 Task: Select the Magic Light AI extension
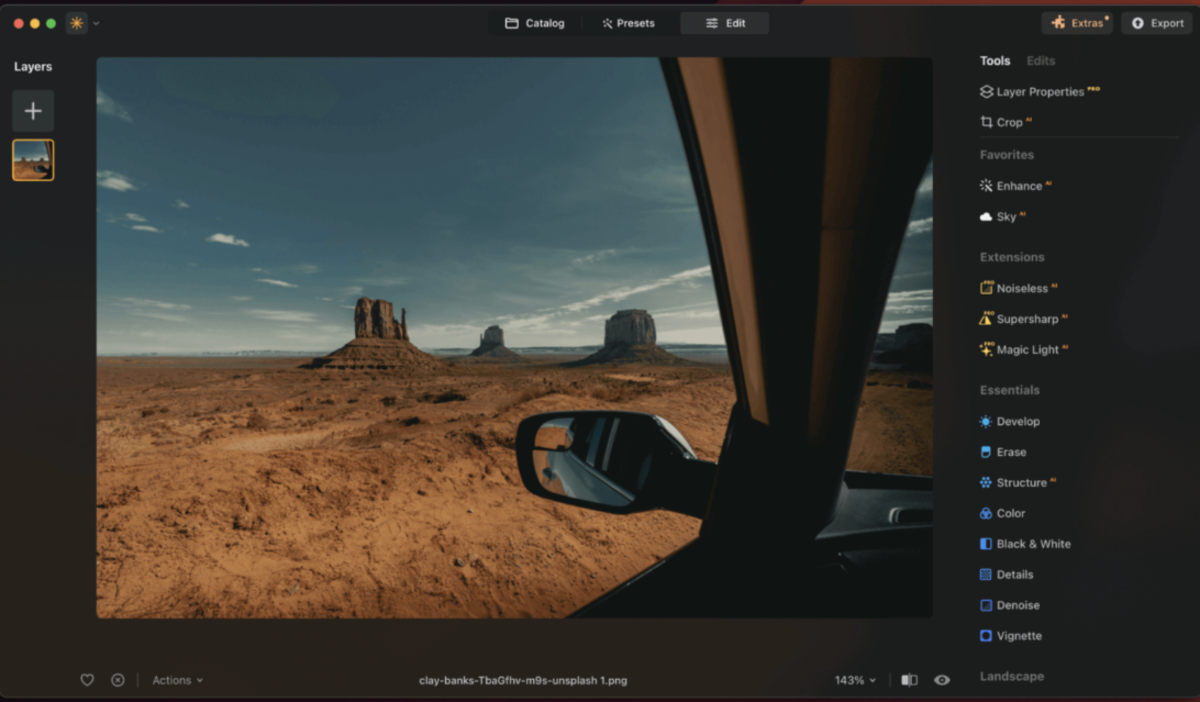(1027, 349)
